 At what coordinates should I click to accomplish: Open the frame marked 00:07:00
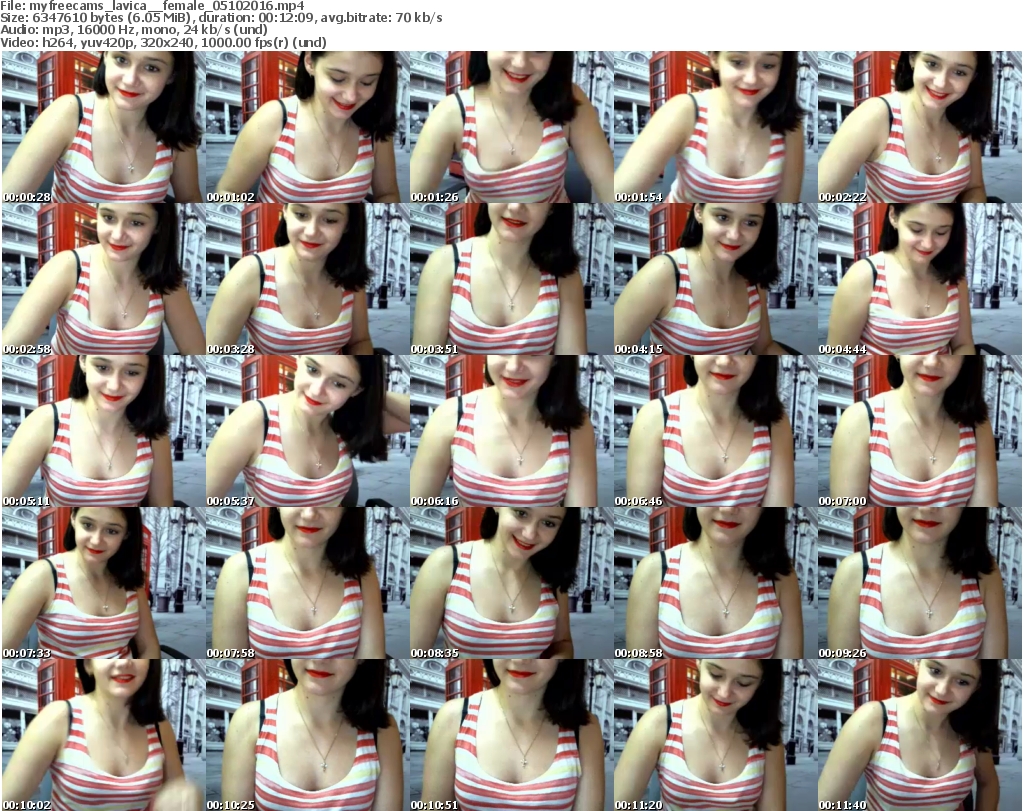pyautogui.click(x=918, y=431)
